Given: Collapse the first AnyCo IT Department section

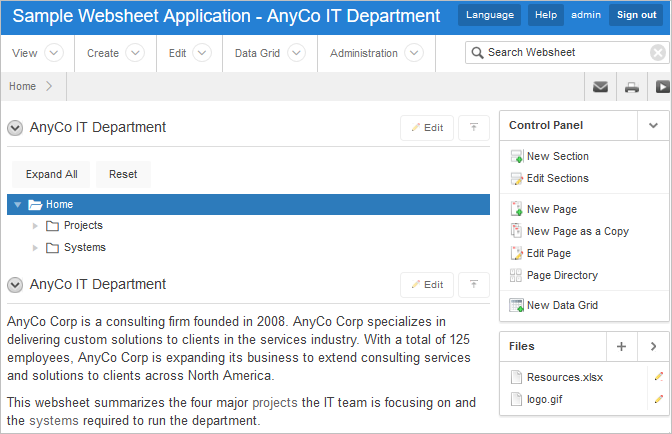Looking at the screenshot, I should pos(15,128).
